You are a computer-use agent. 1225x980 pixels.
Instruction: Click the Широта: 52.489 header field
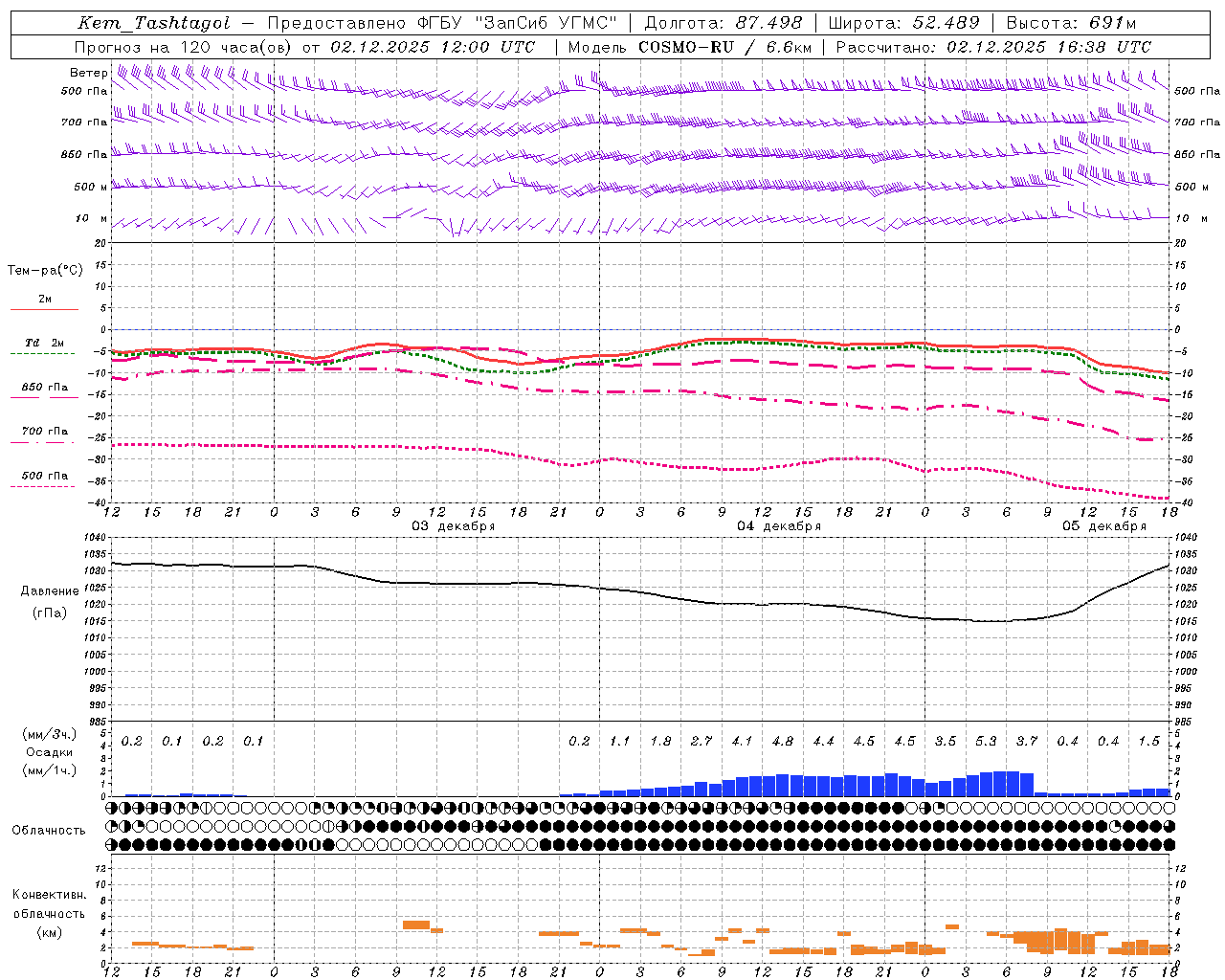click(x=903, y=23)
